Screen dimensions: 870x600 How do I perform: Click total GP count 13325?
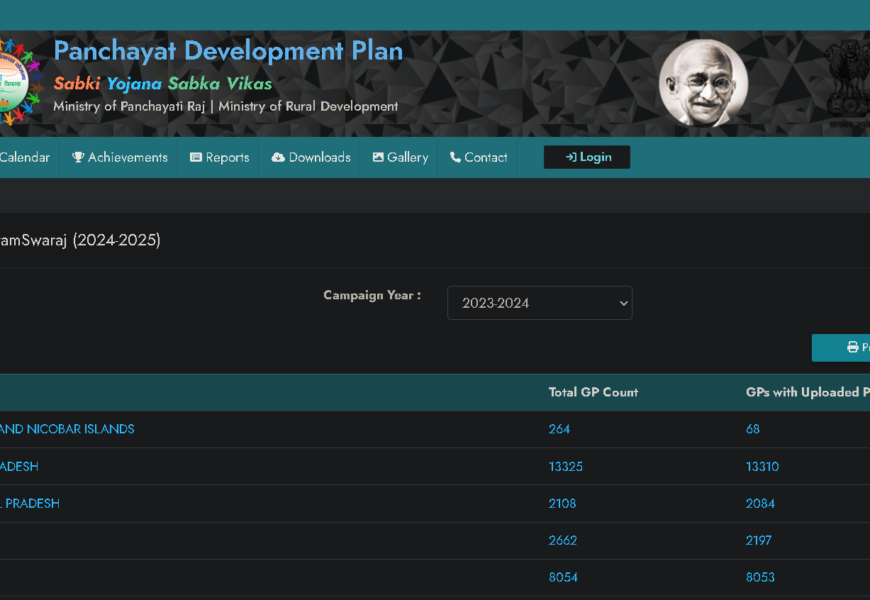pos(565,466)
